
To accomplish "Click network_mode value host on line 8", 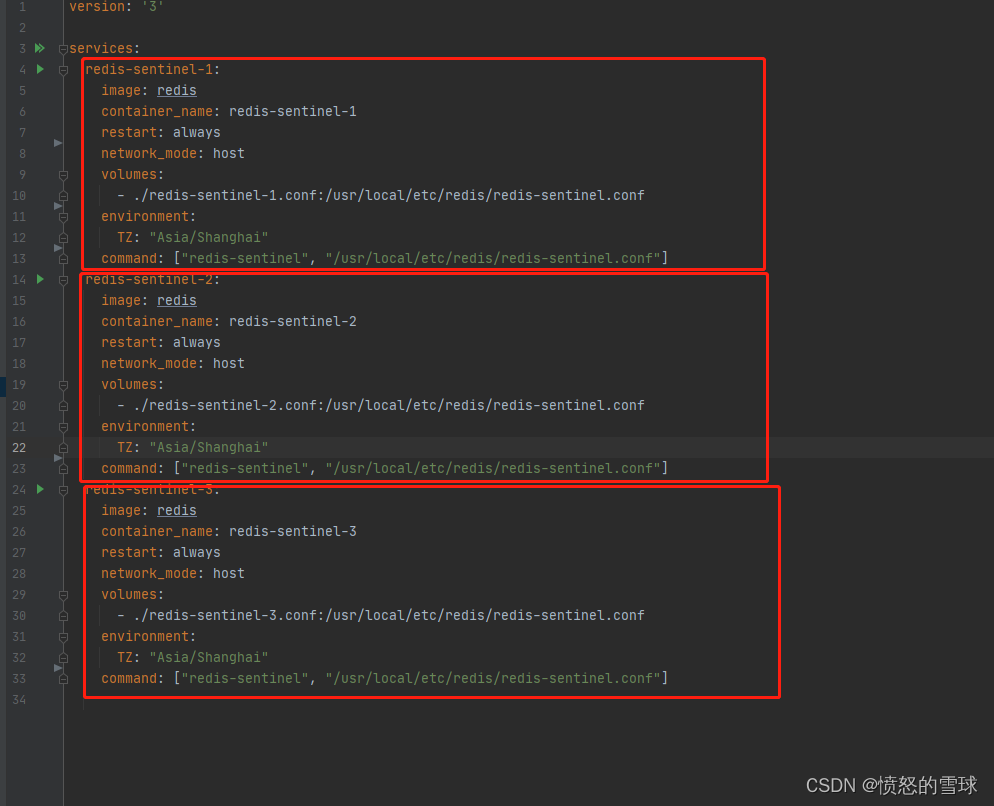I will tap(229, 153).
